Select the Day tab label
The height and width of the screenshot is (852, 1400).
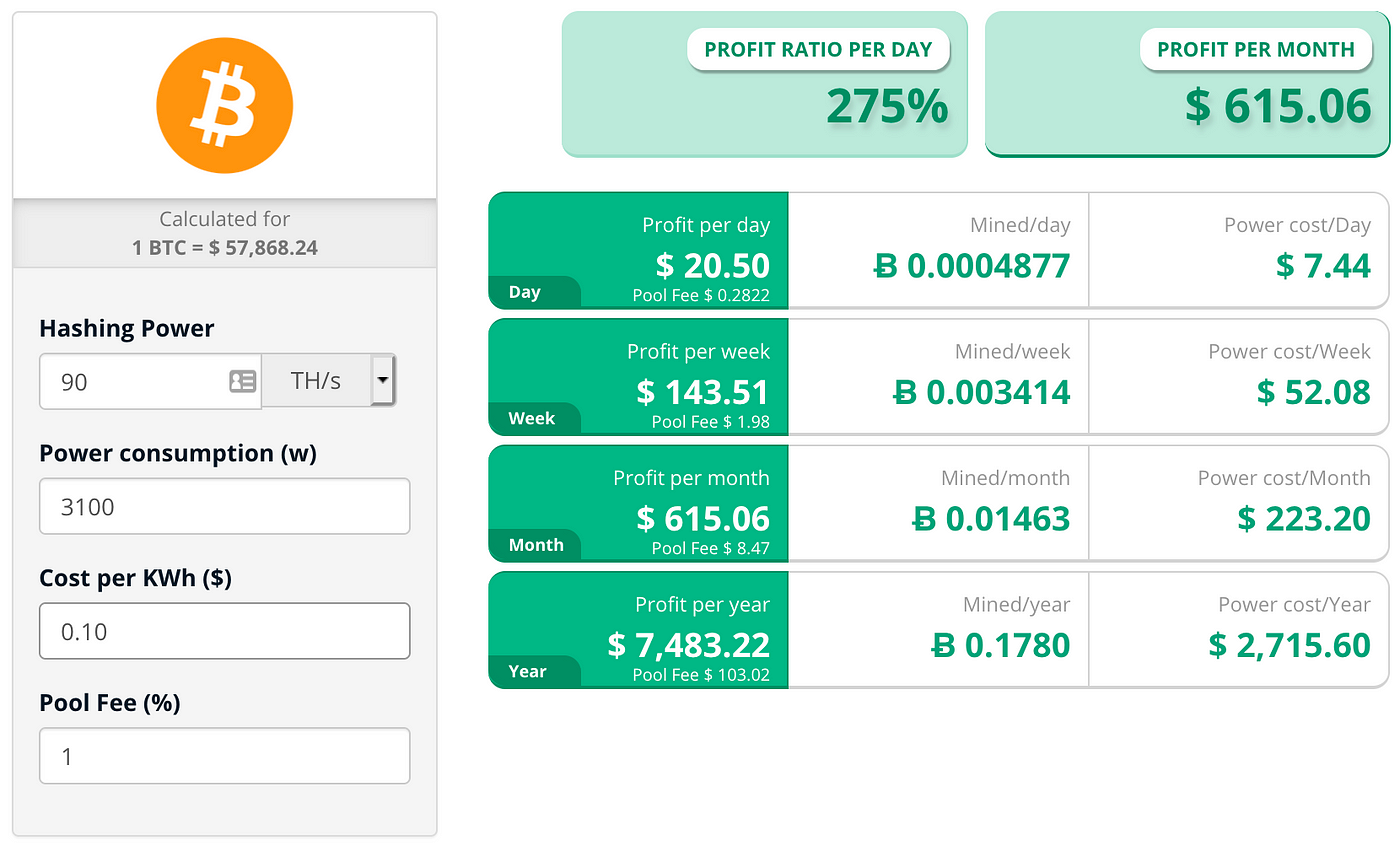(x=525, y=292)
